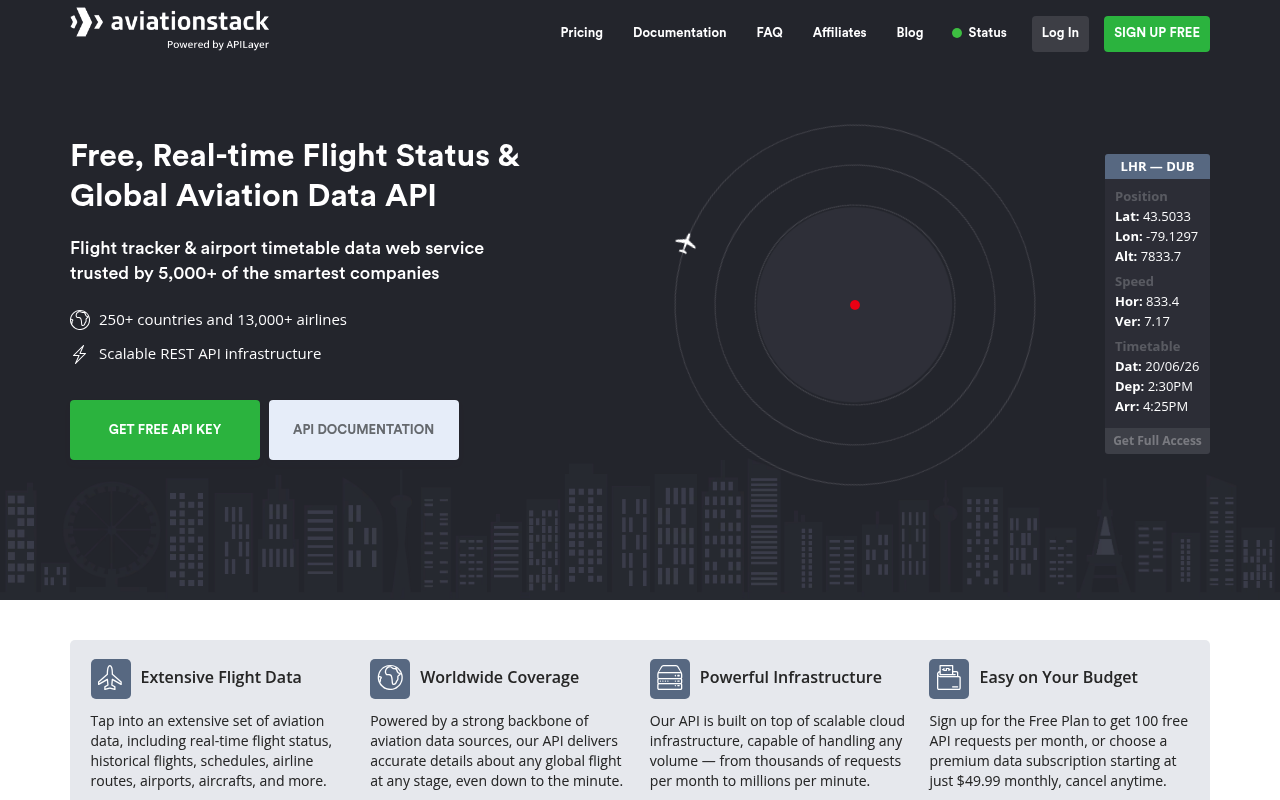
Task: Click the Ver: 7.17 speed value
Action: 1142,321
